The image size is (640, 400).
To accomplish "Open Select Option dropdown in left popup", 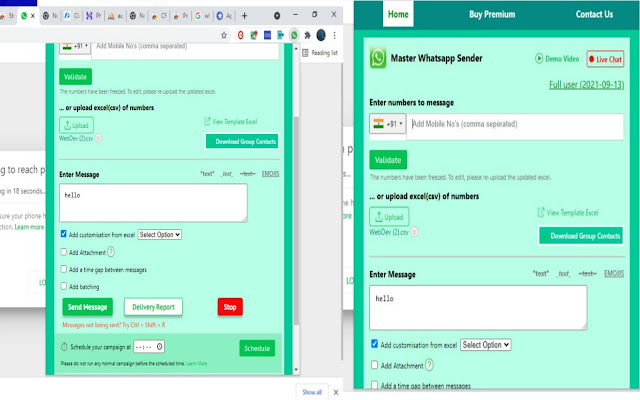I will point(160,235).
